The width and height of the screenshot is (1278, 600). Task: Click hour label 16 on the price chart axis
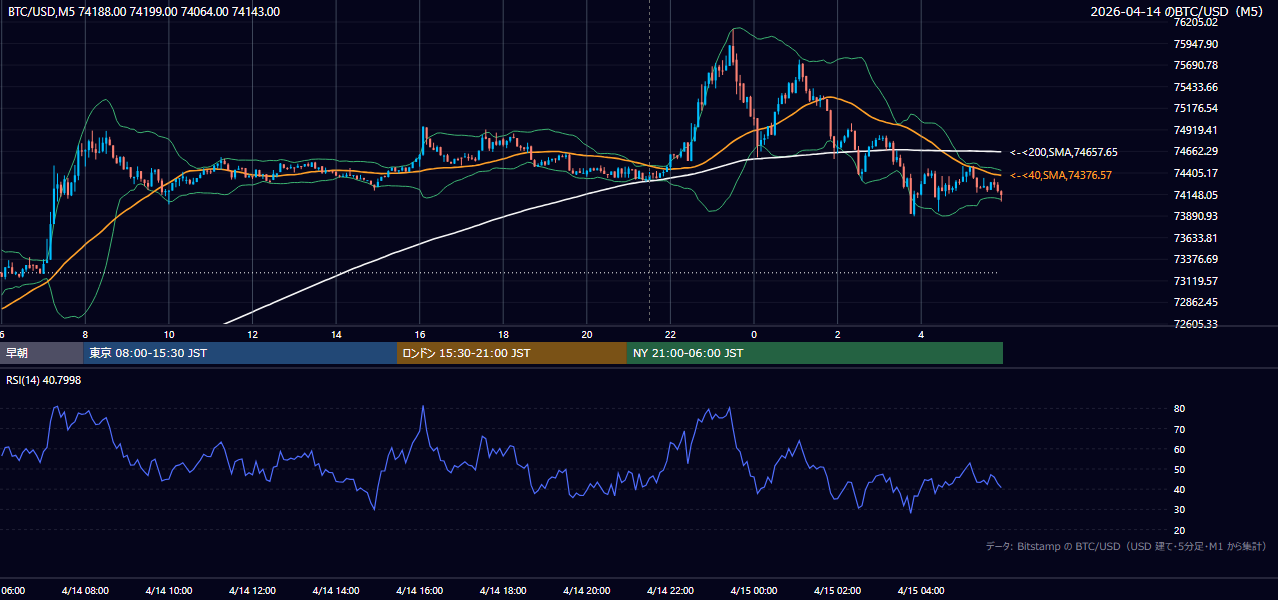pos(420,334)
